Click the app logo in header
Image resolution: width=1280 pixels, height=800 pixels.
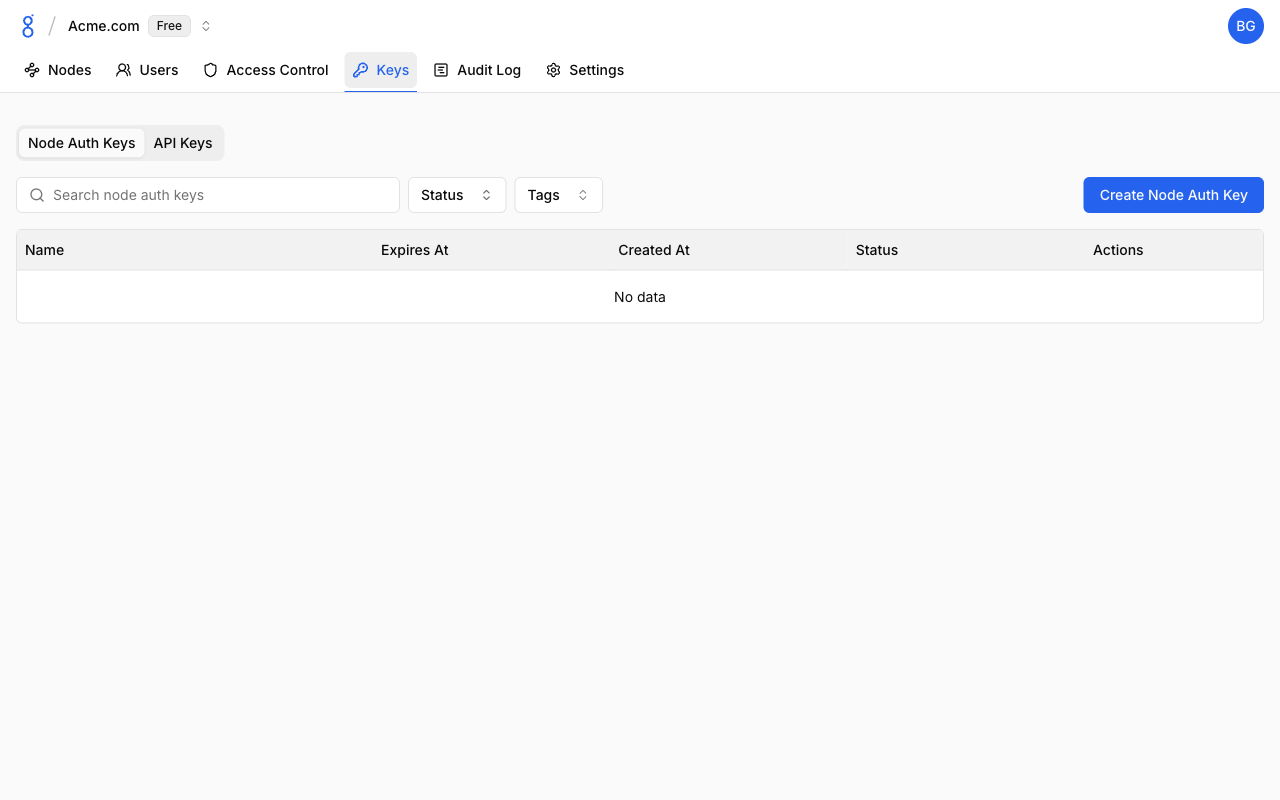(28, 26)
